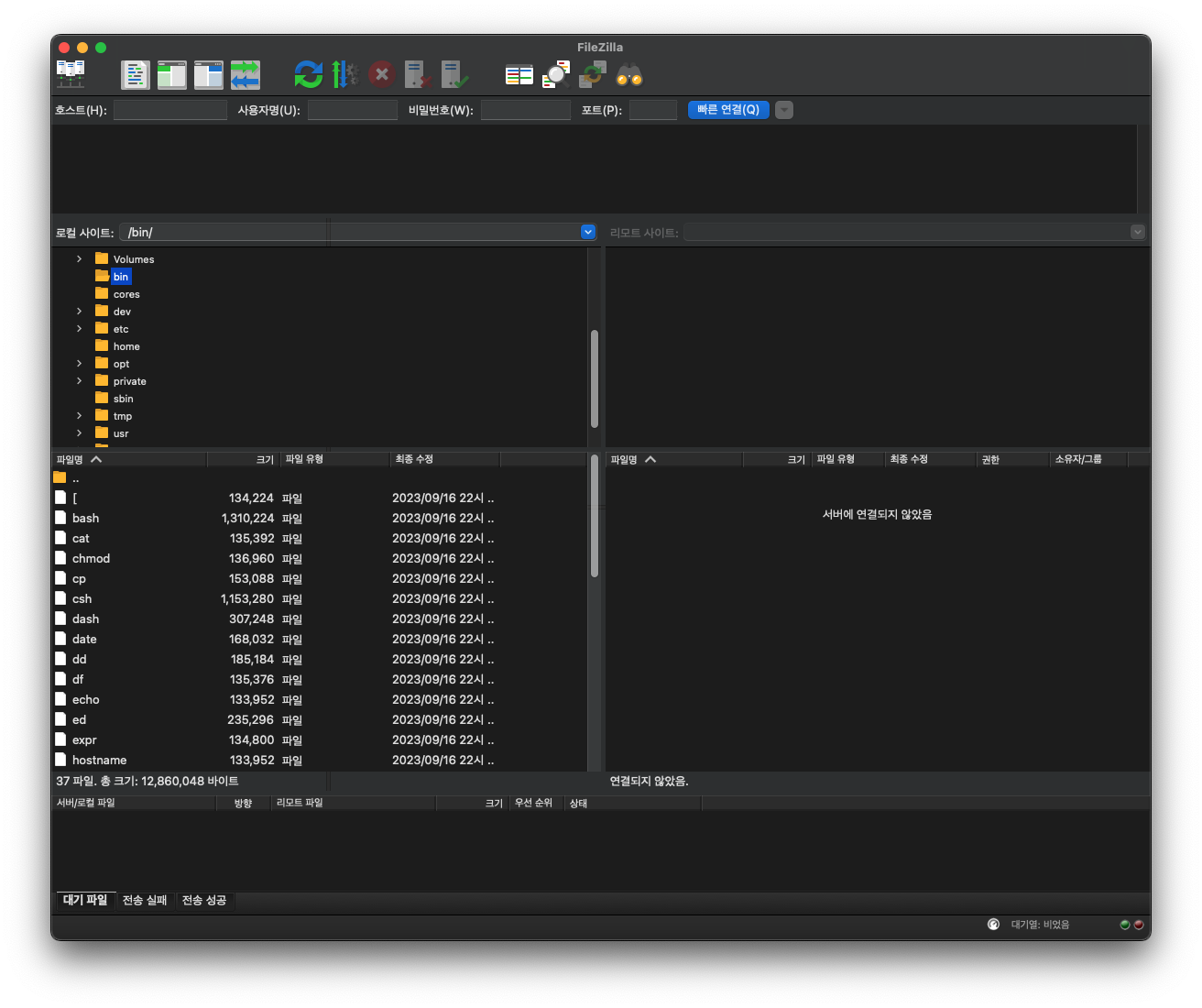The height and width of the screenshot is (1008, 1202).
Task: Sort remote list by 권한 column
Action: click(x=1012, y=459)
